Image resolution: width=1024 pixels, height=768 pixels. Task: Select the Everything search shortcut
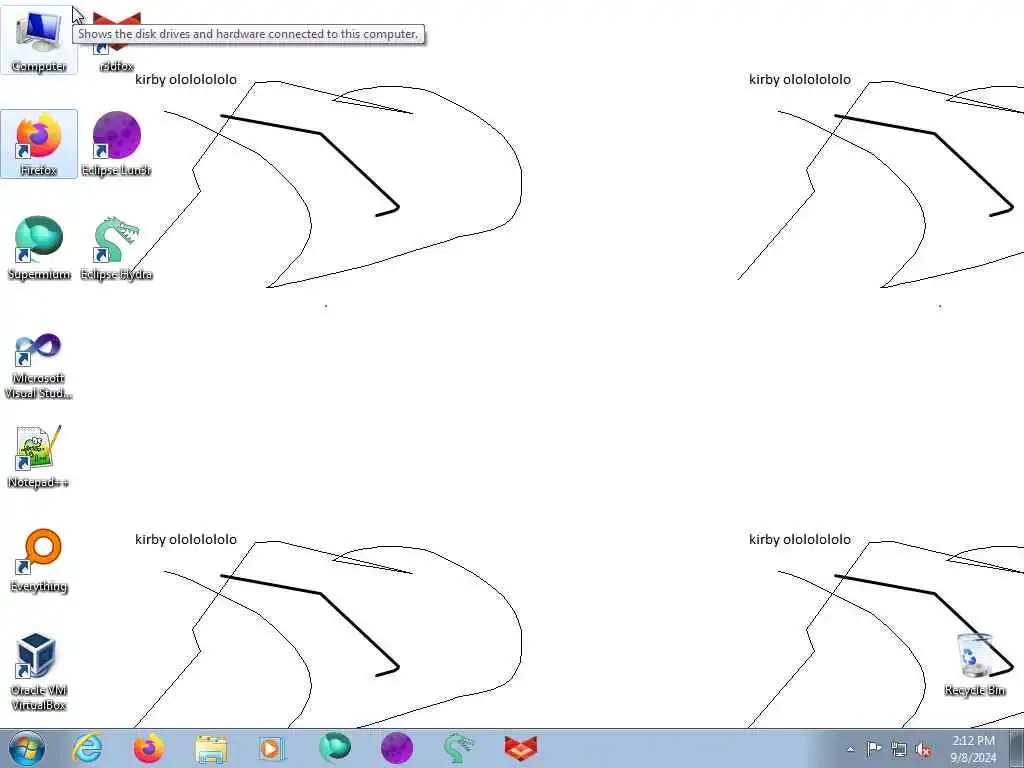[39, 560]
